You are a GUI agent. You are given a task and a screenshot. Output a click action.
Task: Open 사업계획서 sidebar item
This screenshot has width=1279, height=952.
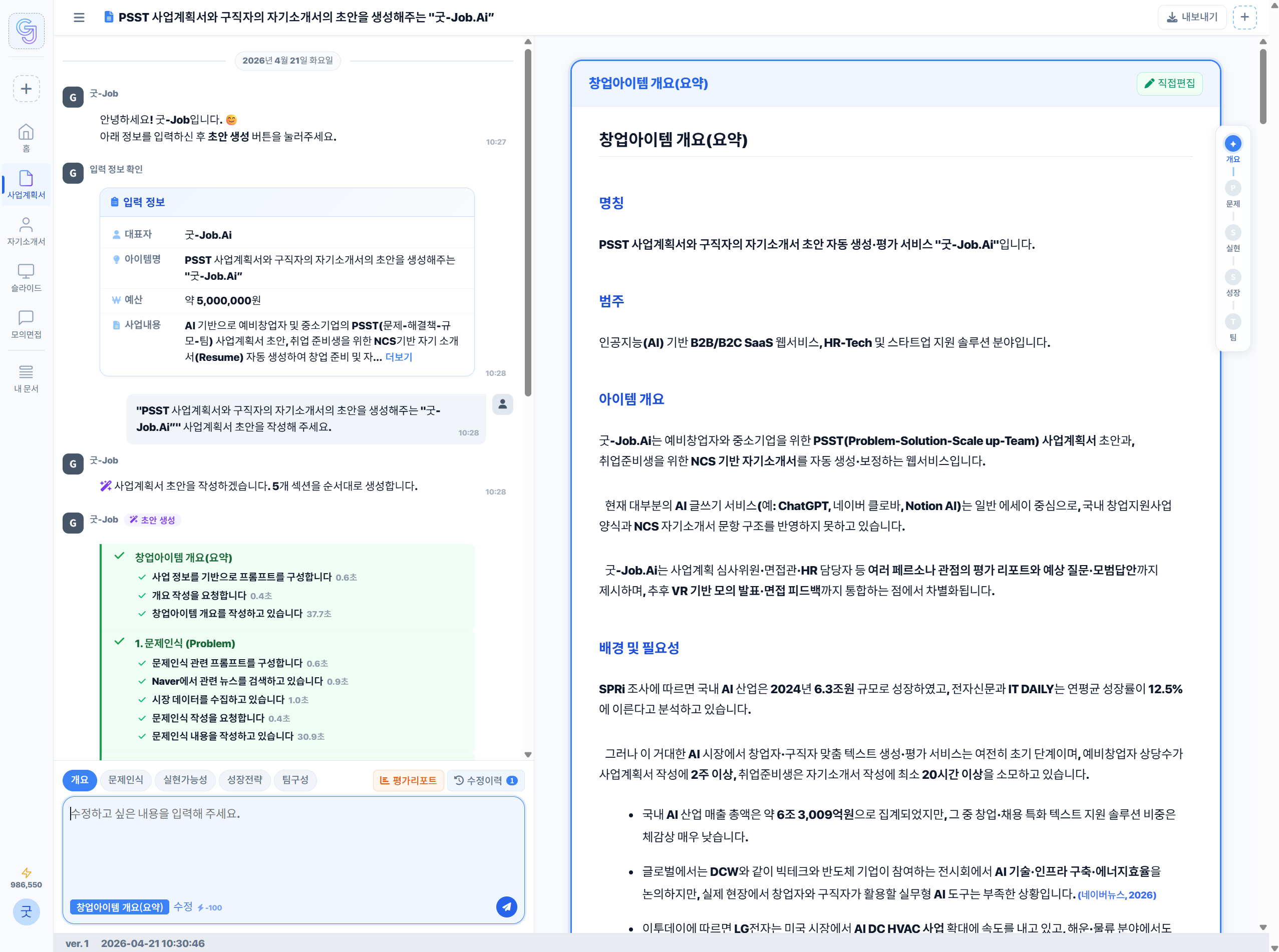26,184
